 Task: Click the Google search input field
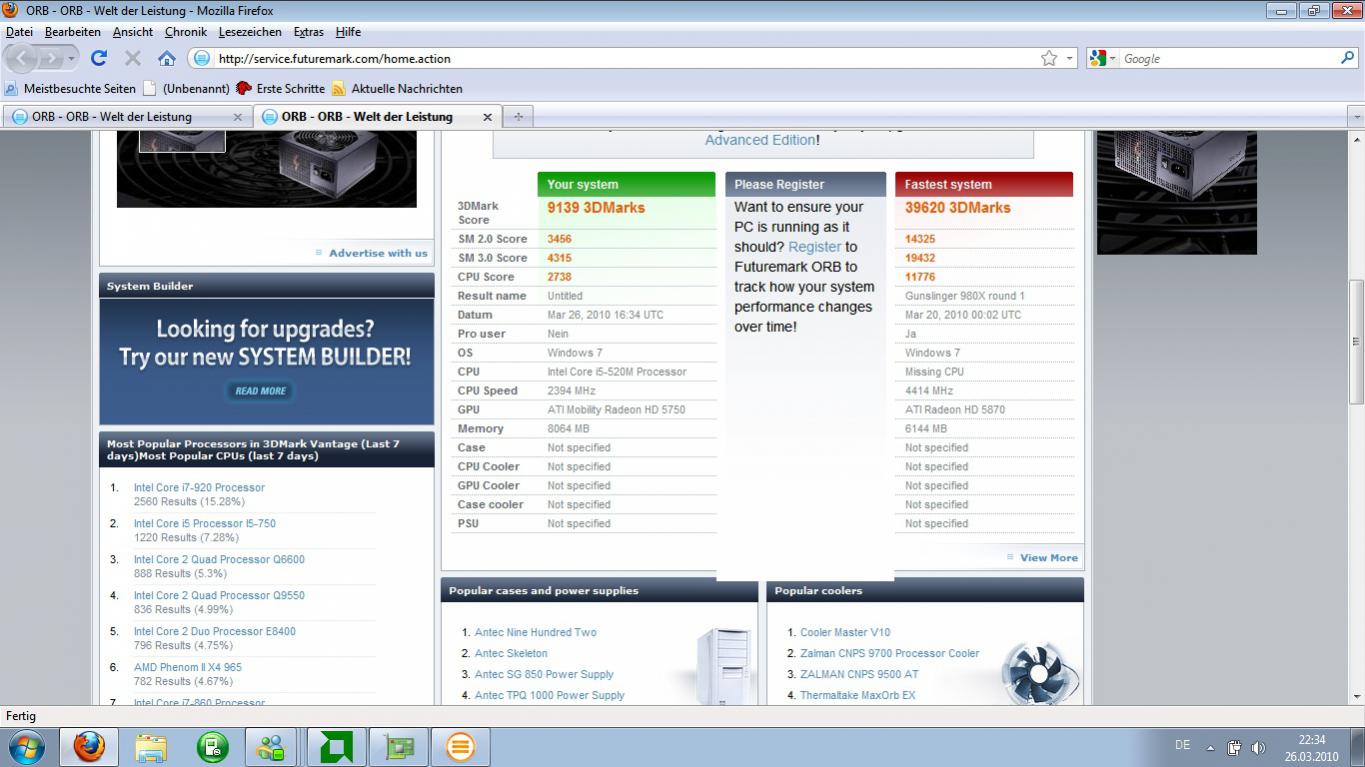tap(1228, 58)
